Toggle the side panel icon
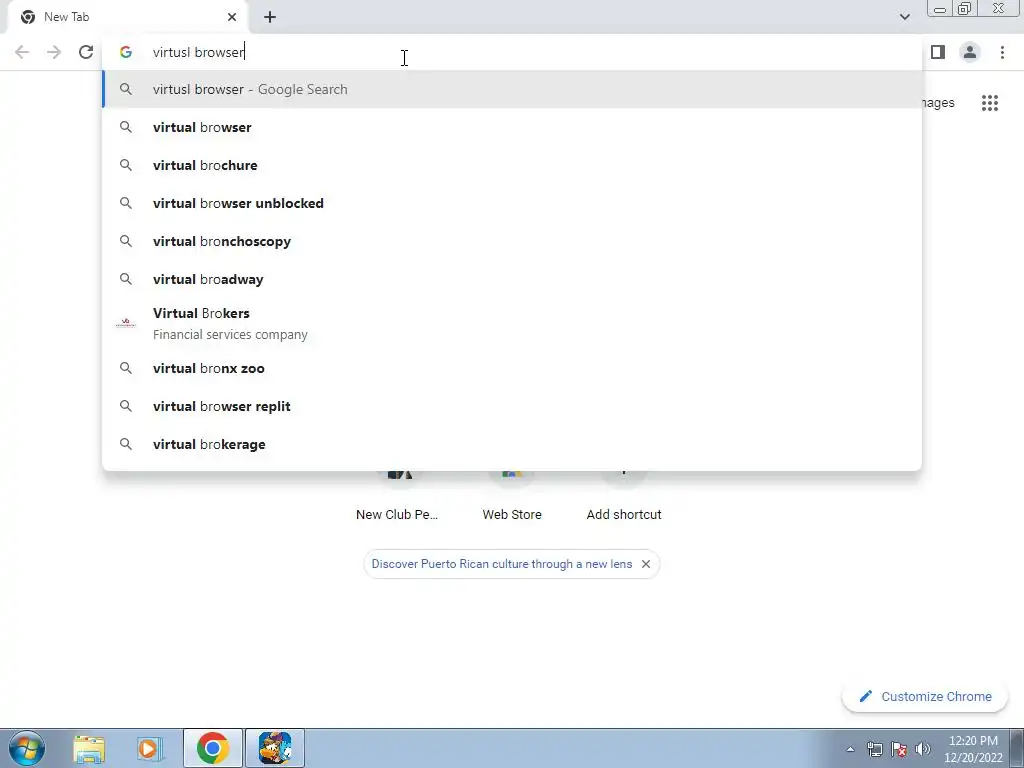Viewport: 1024px width, 768px height. coord(938,52)
